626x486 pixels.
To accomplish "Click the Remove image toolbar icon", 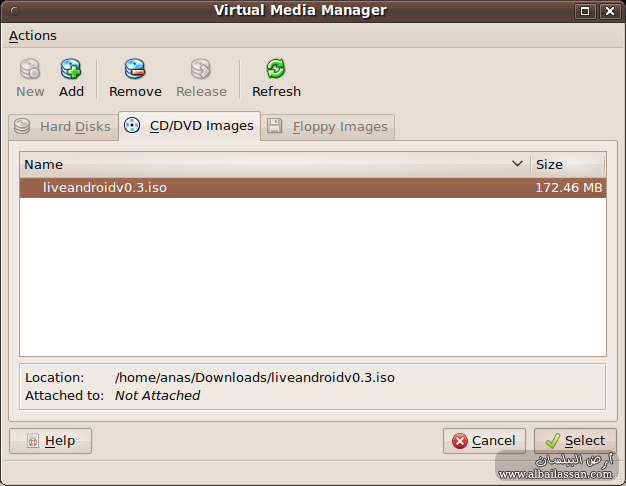I will pos(135,78).
